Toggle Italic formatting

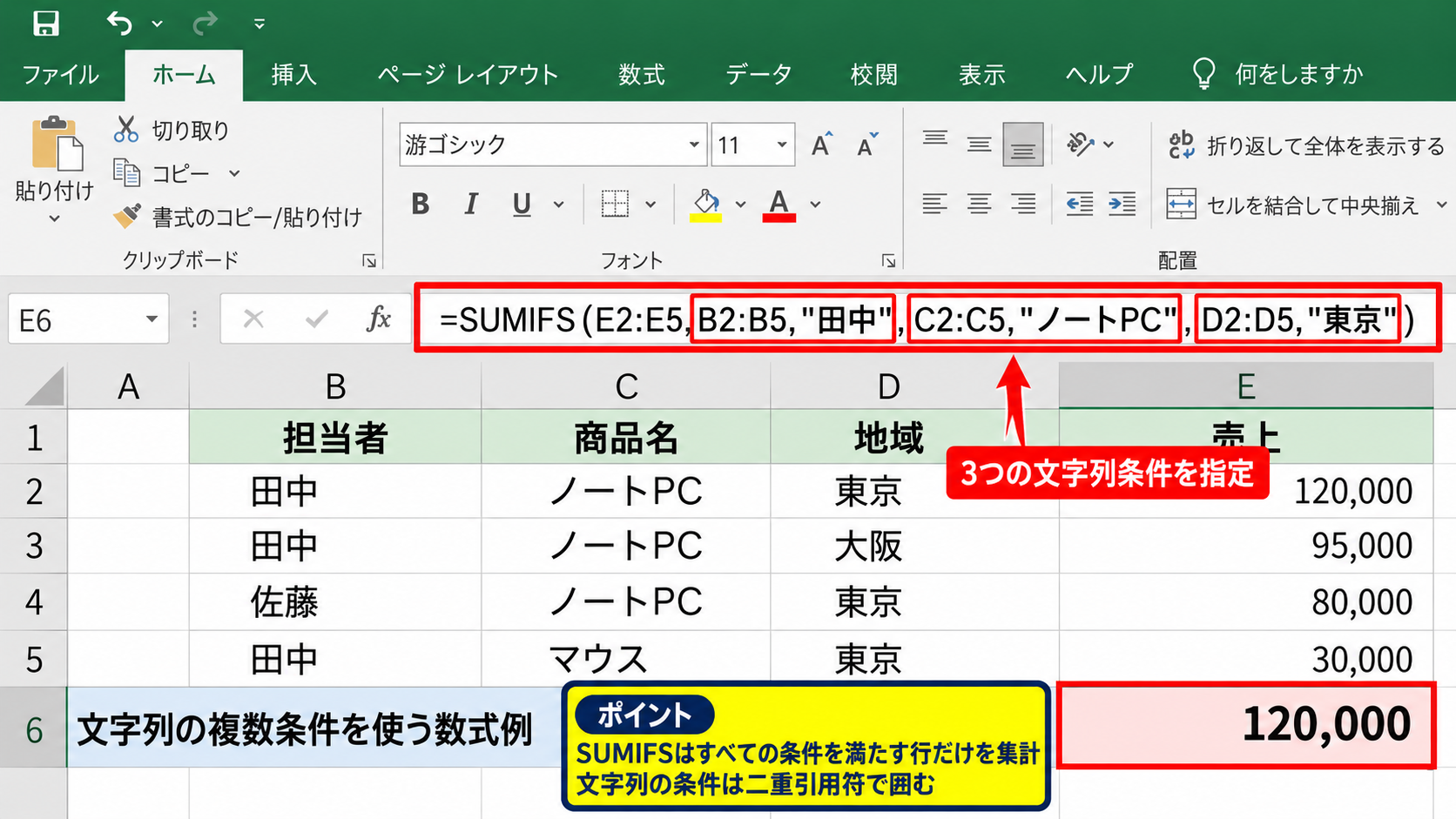471,205
